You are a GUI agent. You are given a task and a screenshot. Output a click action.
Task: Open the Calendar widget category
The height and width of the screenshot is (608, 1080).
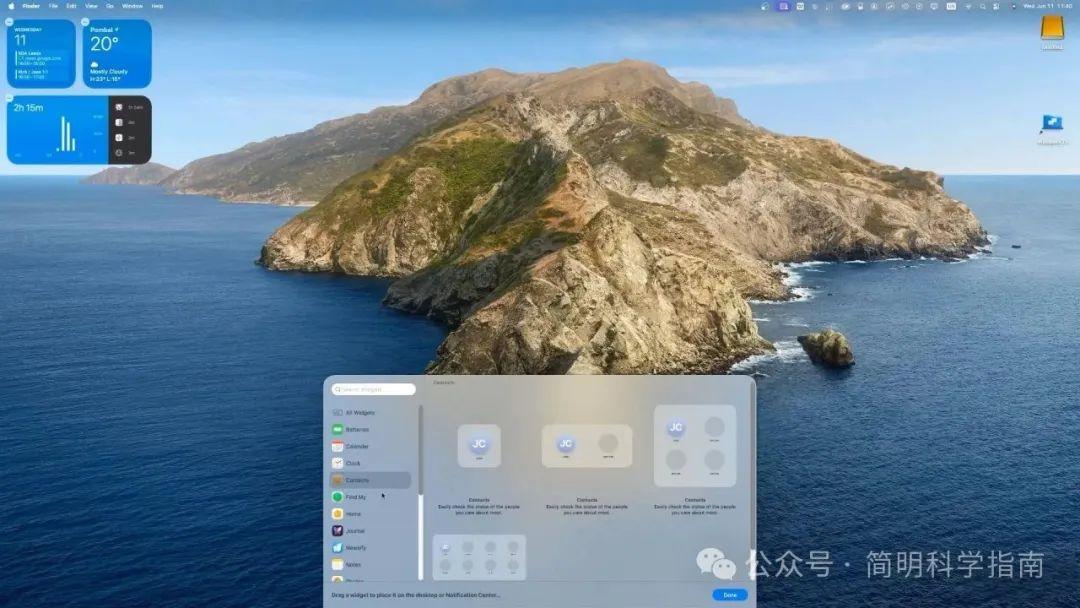pos(360,446)
